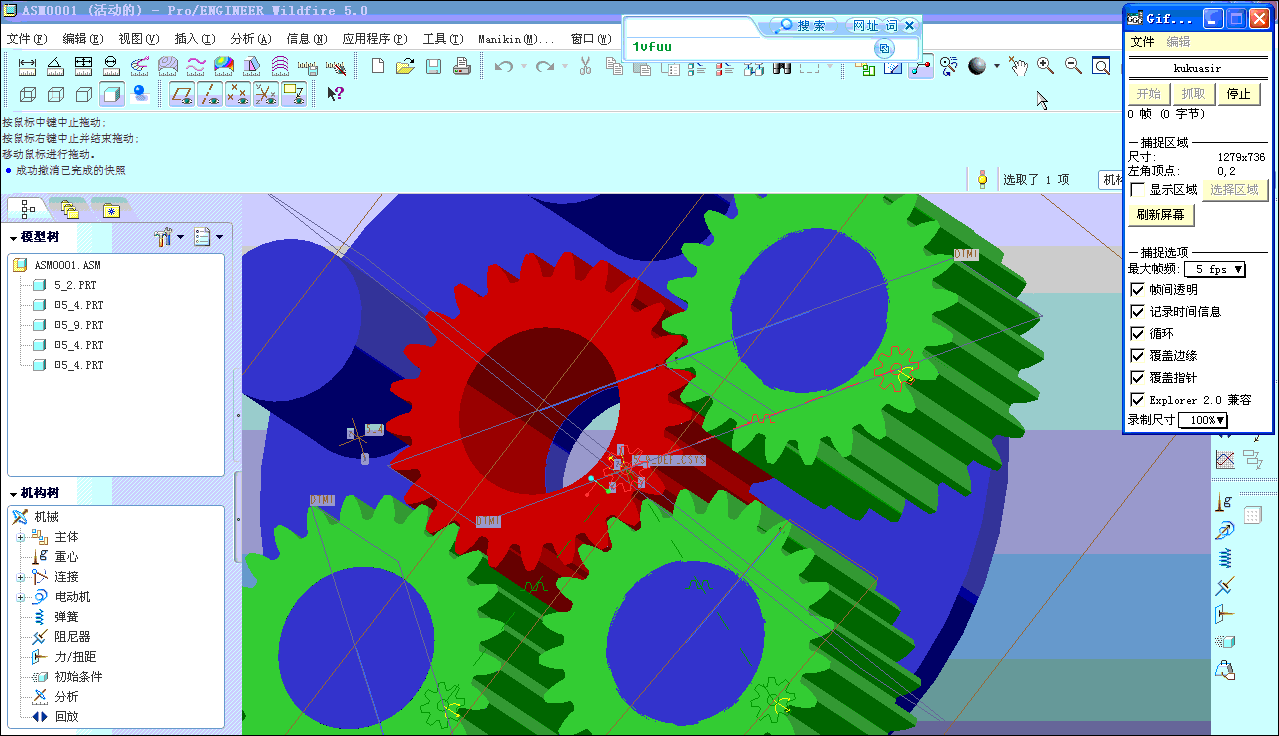Open the 插入(I) menu
1279x736 pixels.
click(195, 39)
